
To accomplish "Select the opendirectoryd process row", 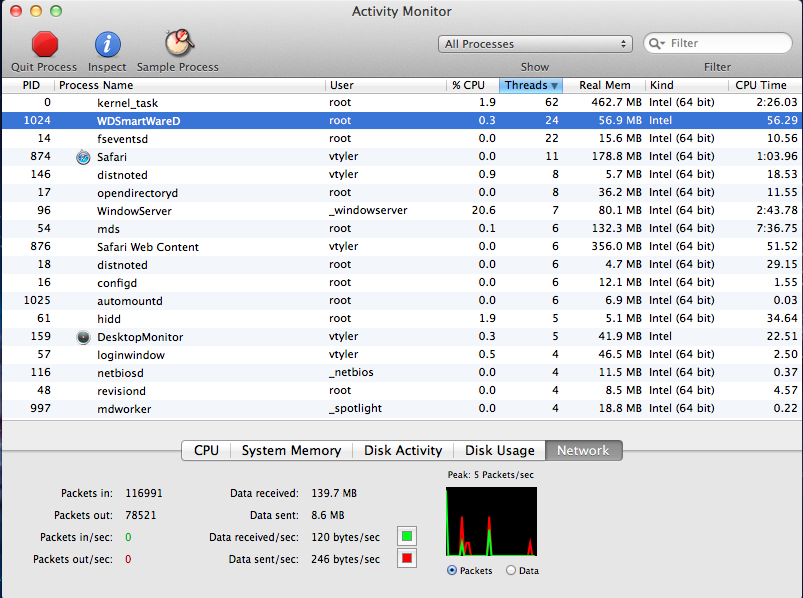I will pyautogui.click(x=402, y=193).
